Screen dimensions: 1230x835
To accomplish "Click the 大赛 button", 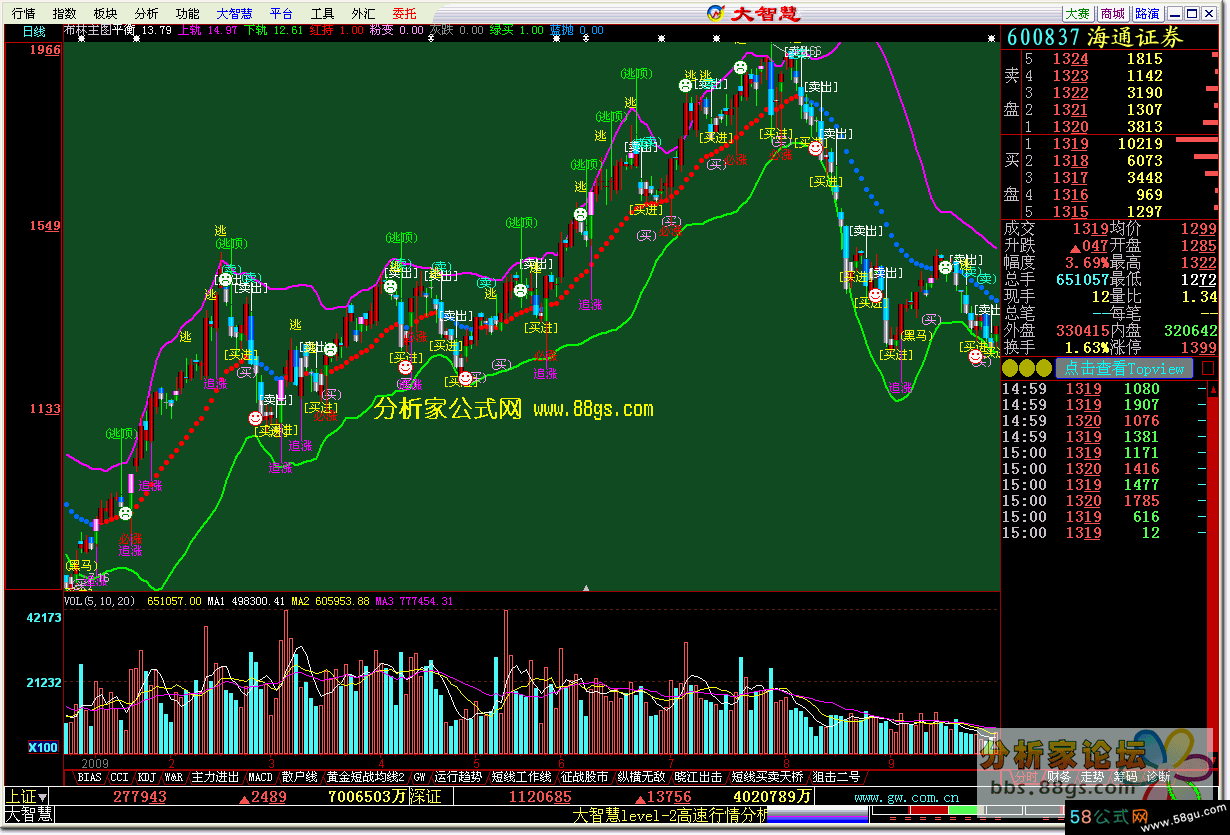I will (x=1077, y=13).
